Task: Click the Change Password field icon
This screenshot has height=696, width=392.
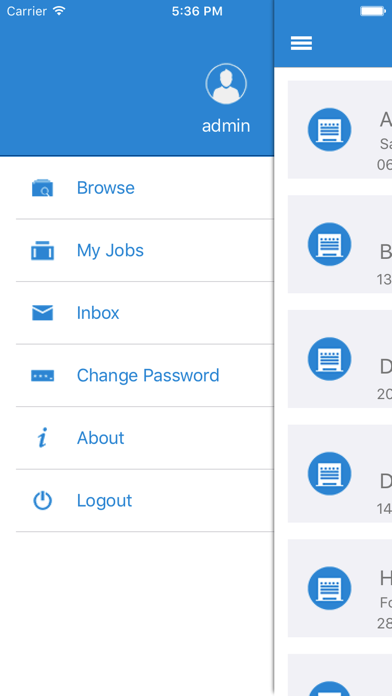Action: pyautogui.click(x=43, y=376)
